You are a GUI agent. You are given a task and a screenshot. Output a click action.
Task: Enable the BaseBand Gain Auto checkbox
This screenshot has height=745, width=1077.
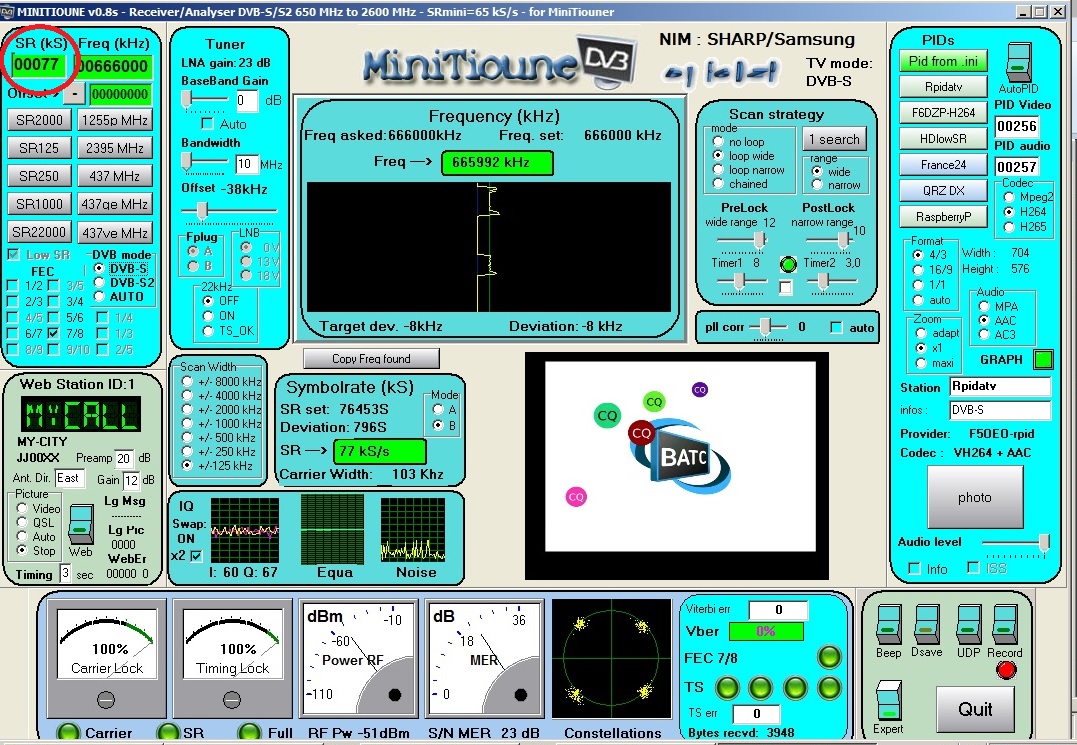click(207, 124)
